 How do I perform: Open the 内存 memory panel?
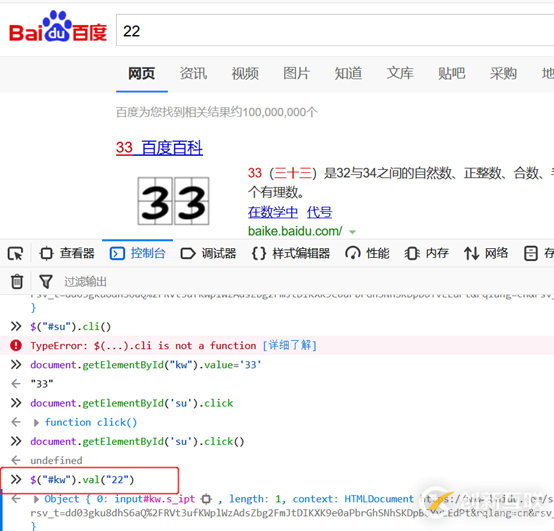(x=426, y=253)
